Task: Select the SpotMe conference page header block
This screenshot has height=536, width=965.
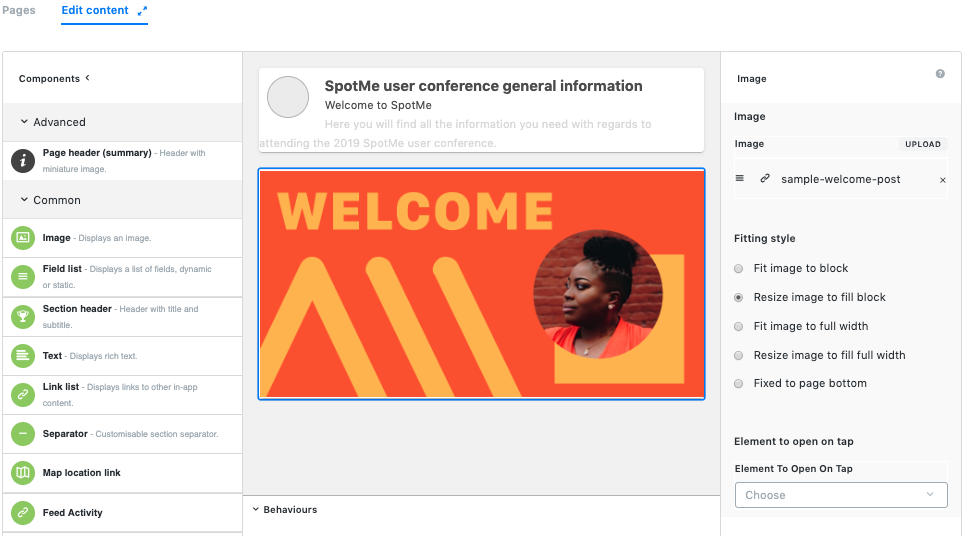Action: coord(481,110)
